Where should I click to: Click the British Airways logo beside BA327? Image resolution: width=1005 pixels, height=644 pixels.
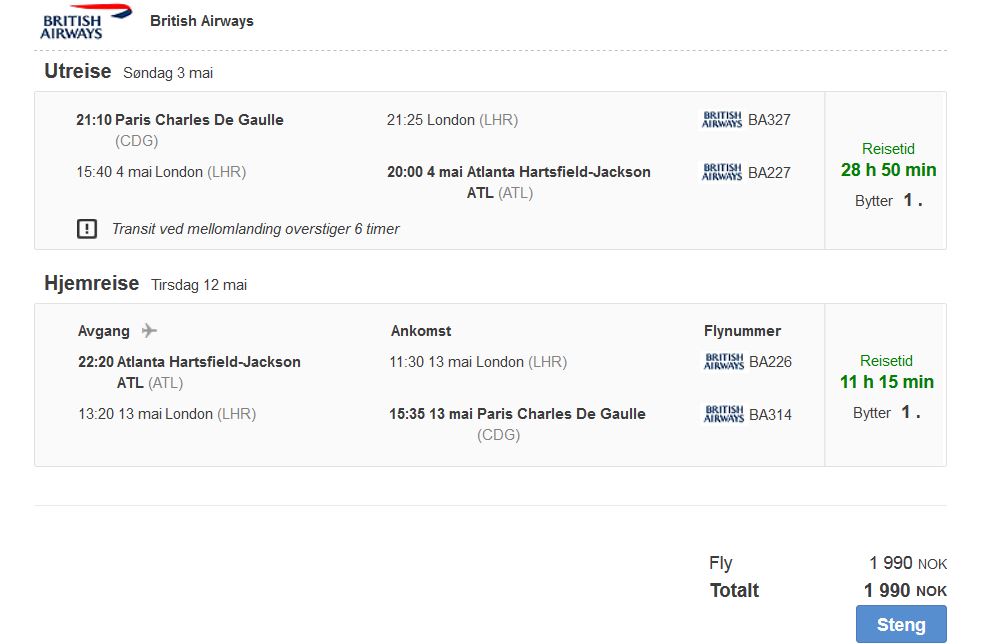coord(722,120)
